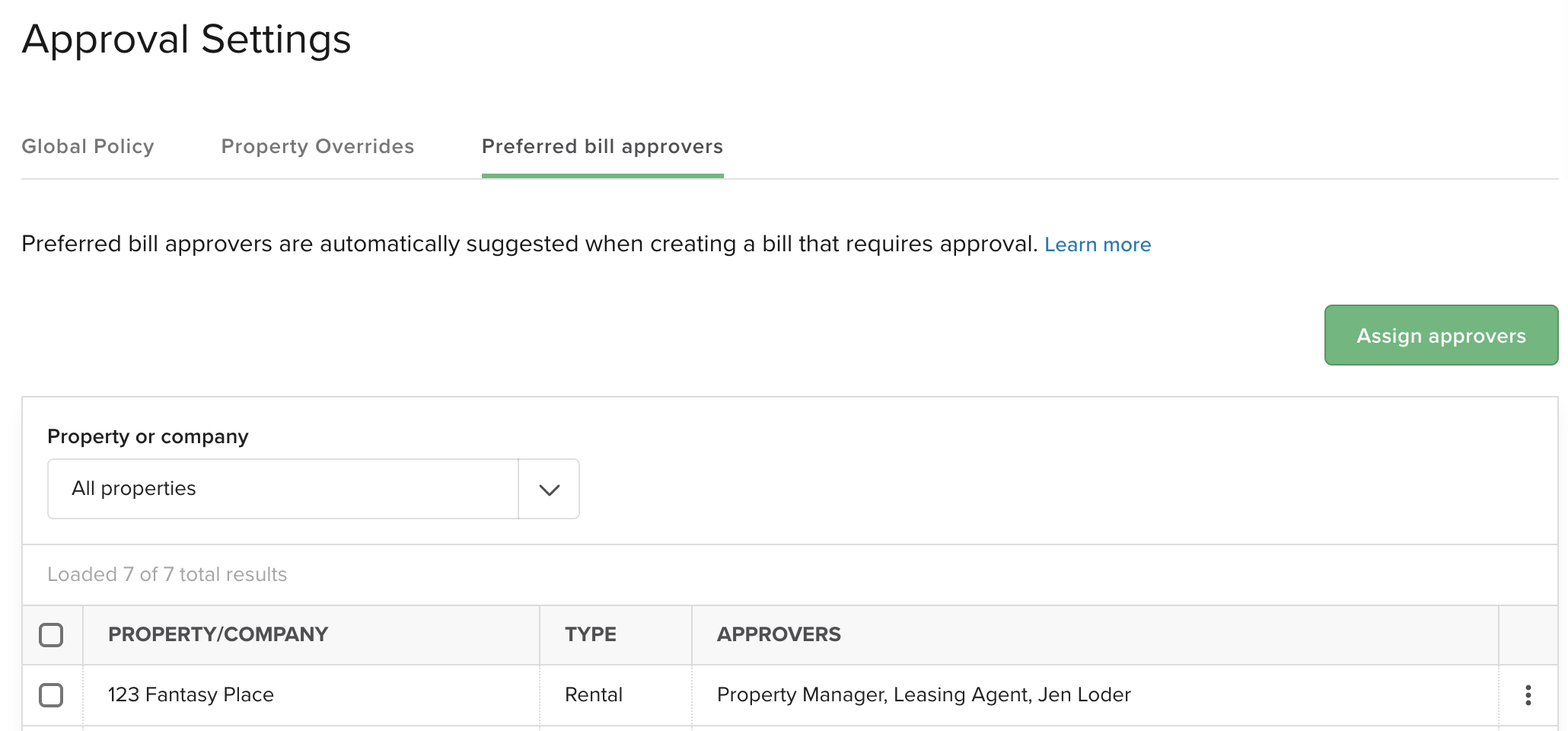Open the Preferred bill approvers tab

click(x=602, y=146)
